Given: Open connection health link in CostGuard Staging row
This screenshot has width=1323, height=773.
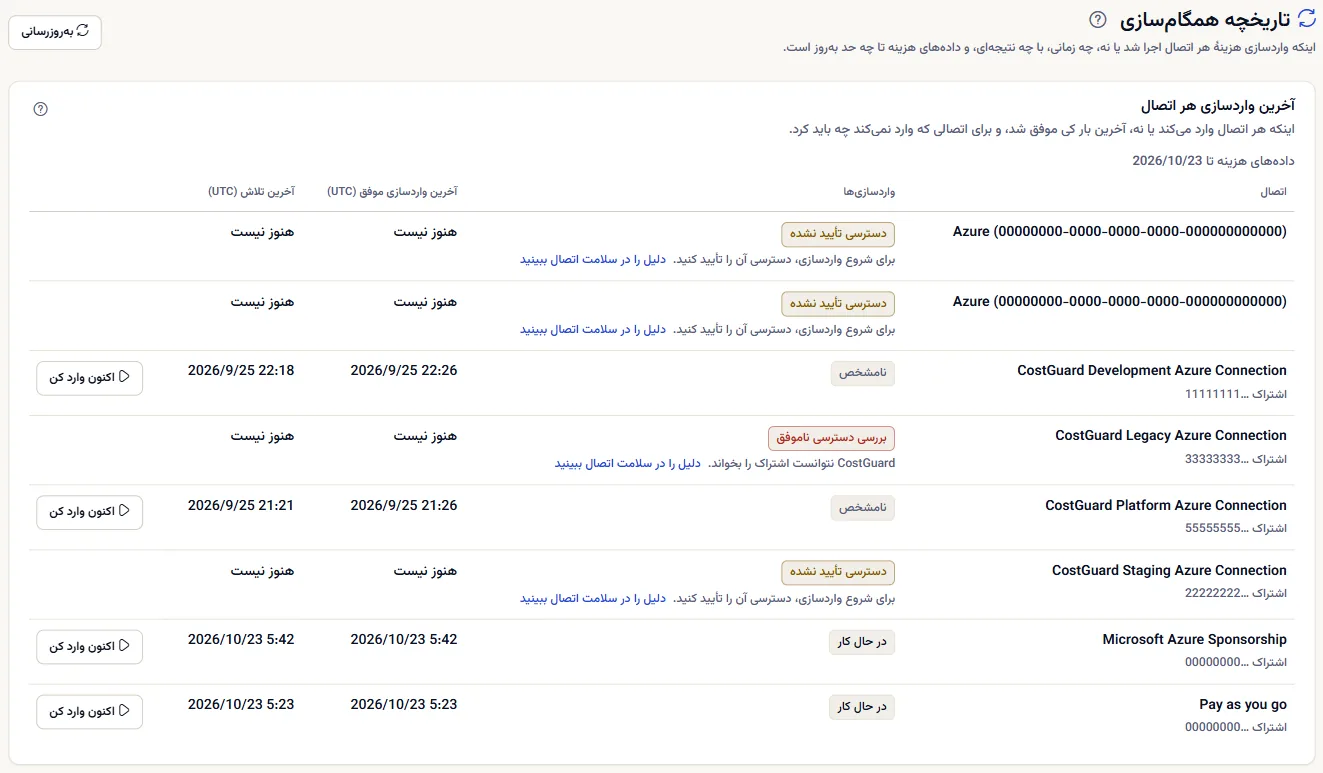Looking at the screenshot, I should pyautogui.click(x=593, y=599).
